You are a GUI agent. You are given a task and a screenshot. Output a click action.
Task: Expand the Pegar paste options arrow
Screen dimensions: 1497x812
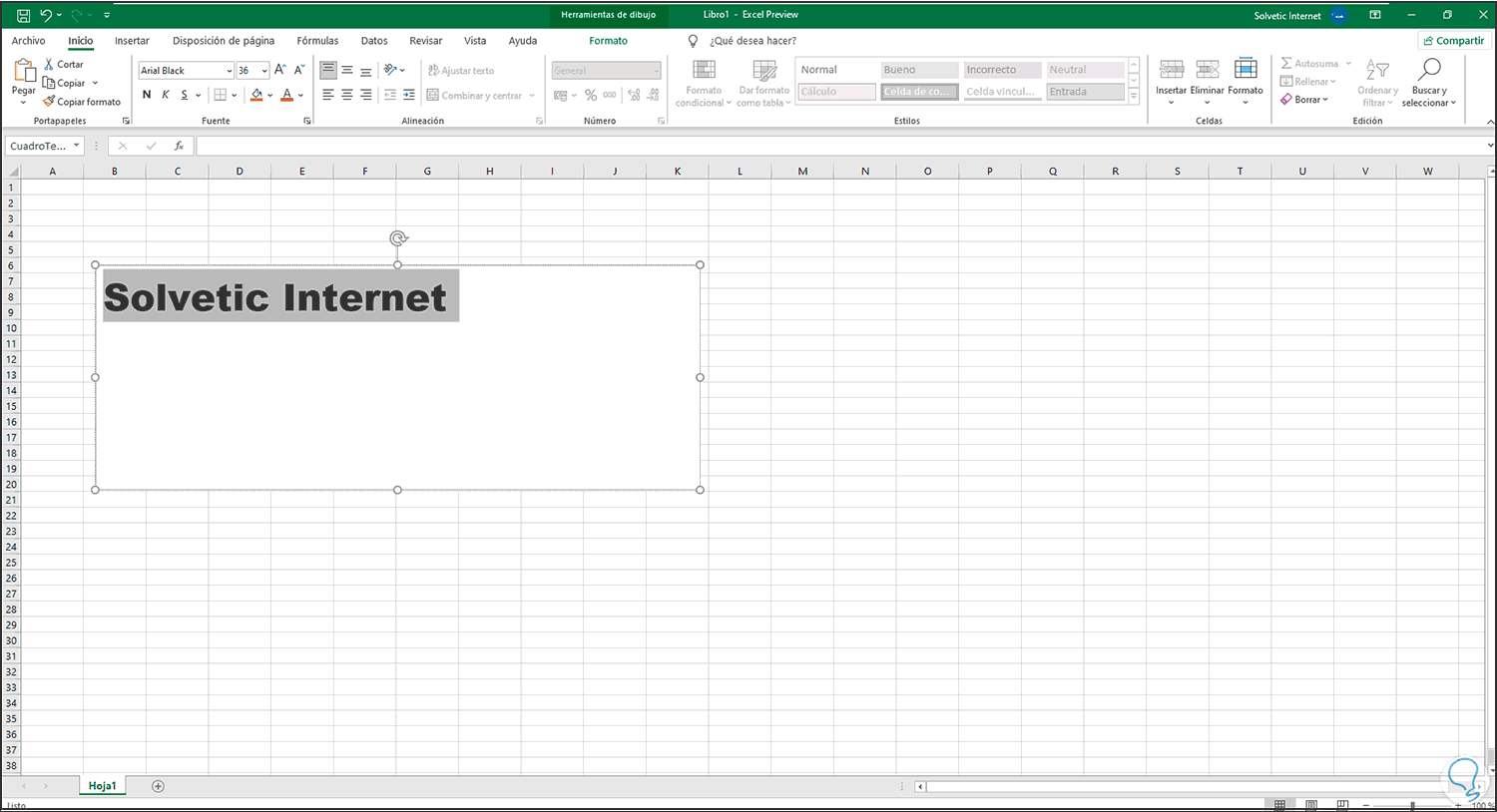click(x=24, y=103)
